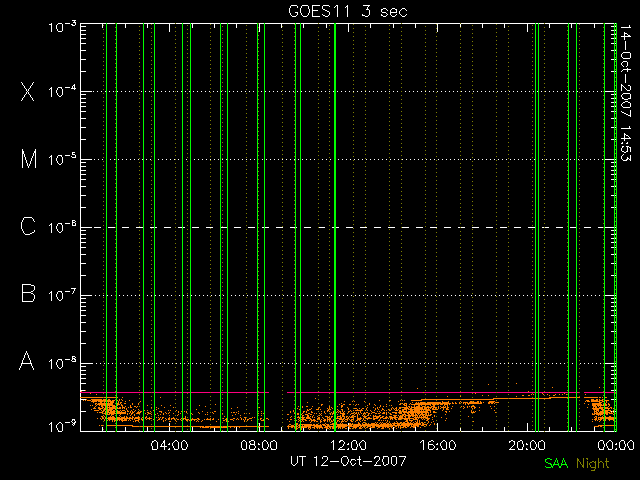Click the plot title GOES11 3 sec

(x=348, y=11)
